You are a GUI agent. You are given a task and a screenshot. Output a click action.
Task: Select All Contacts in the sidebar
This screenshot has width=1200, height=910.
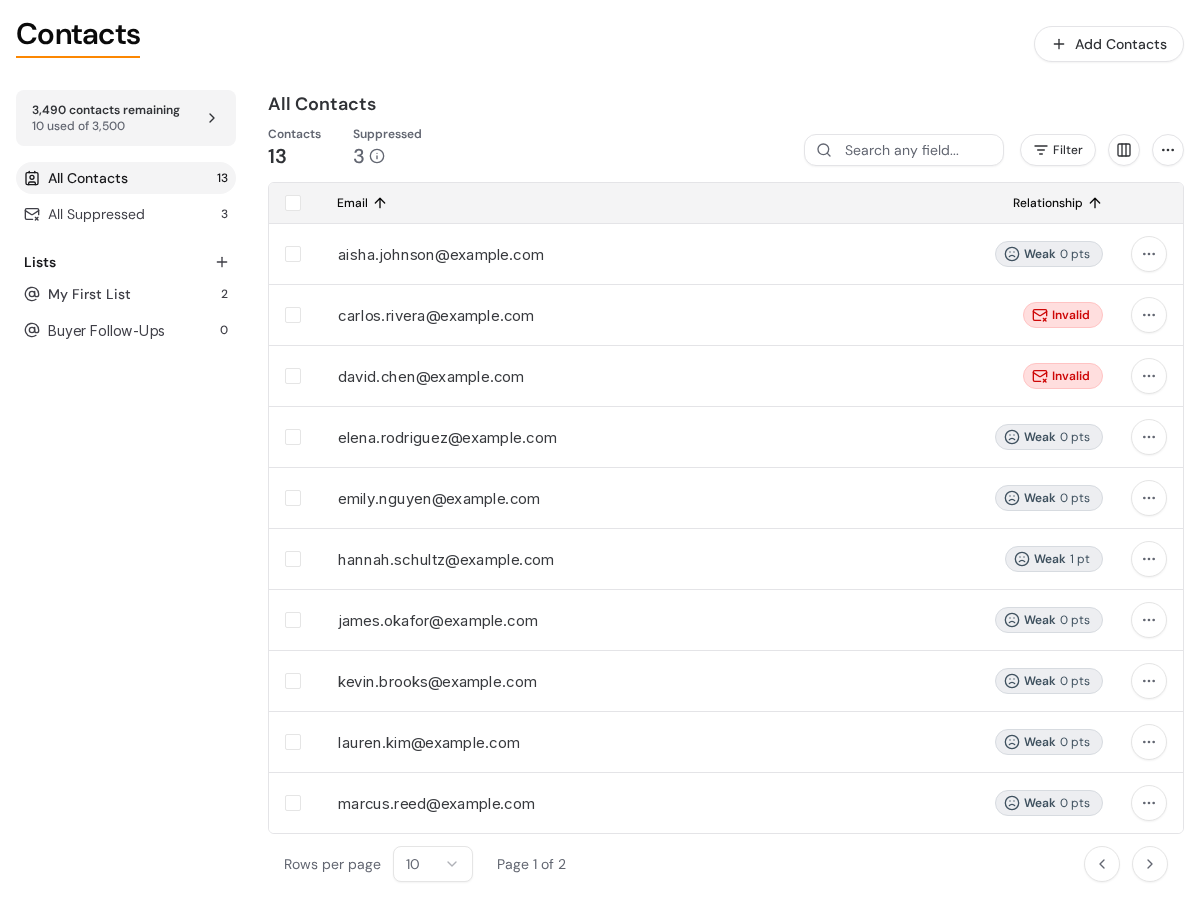point(126,178)
